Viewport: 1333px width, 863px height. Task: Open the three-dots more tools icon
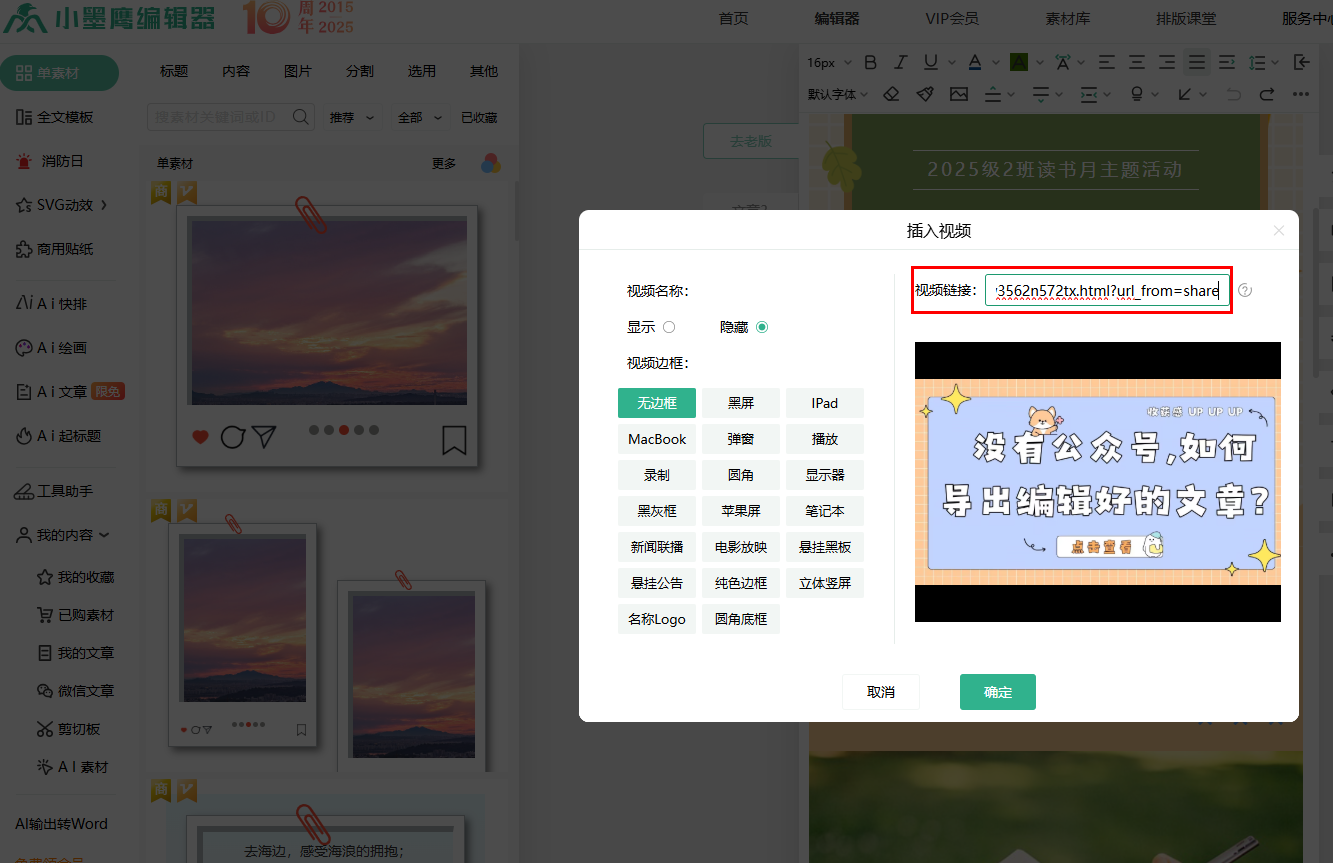coord(1301,94)
